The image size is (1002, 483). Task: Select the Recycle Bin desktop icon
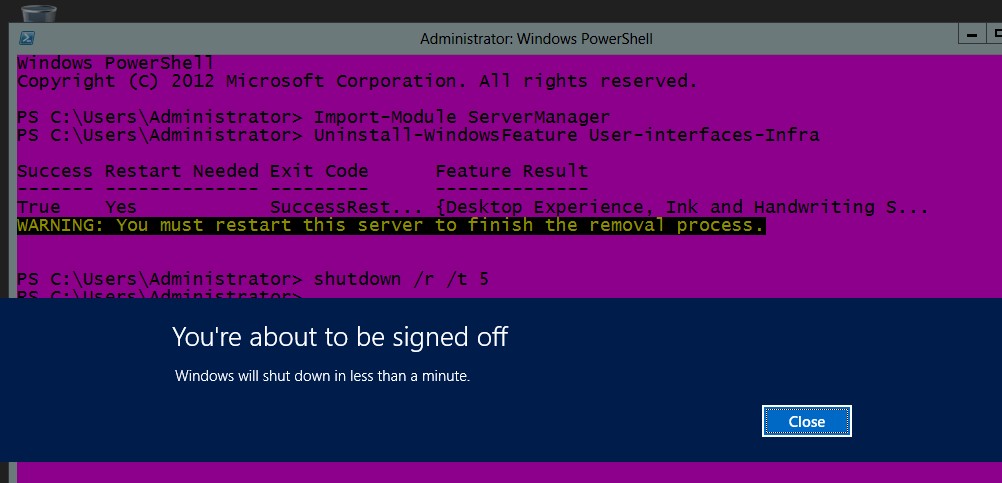click(39, 13)
